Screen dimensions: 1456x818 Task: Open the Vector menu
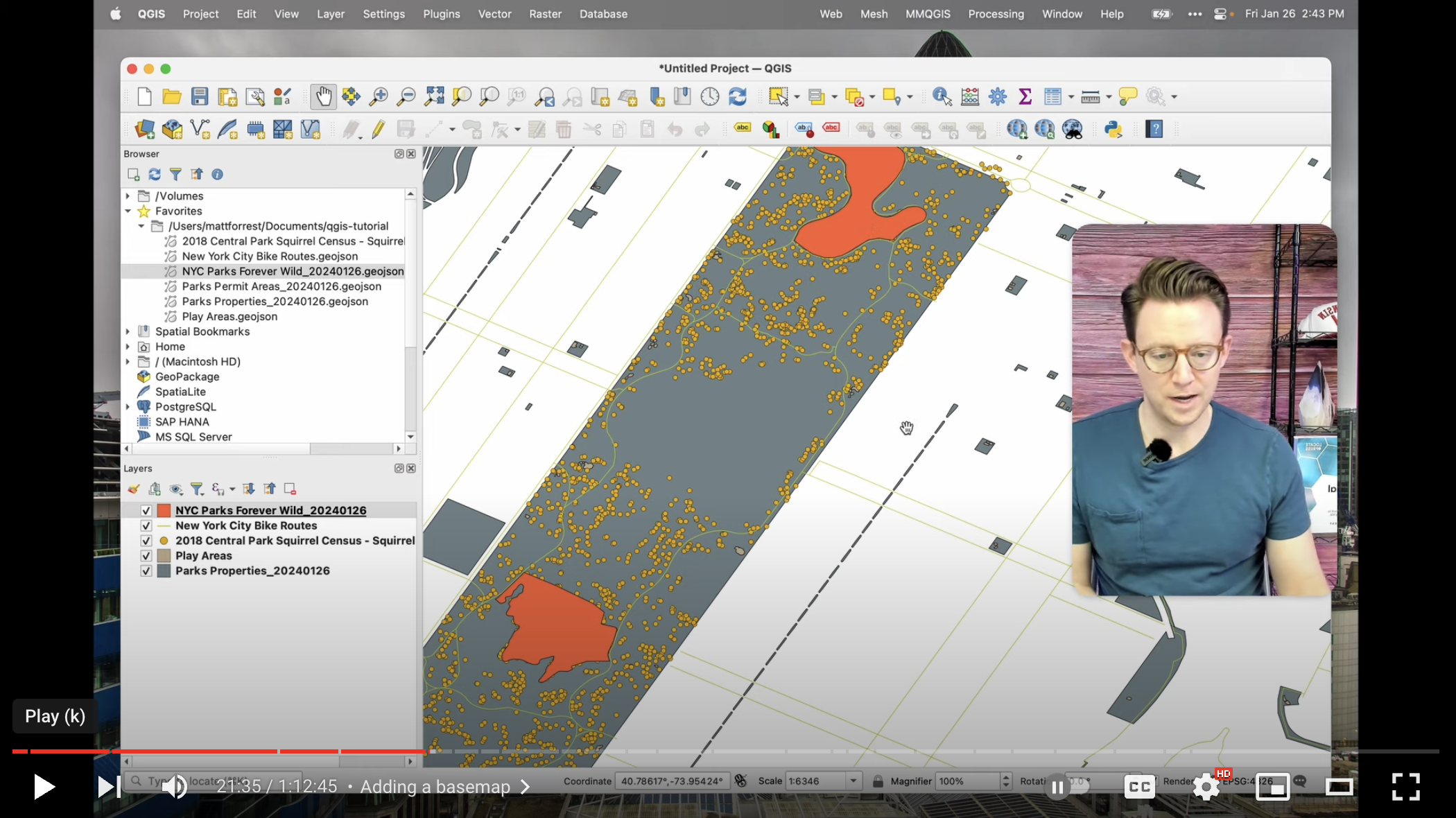pyautogui.click(x=494, y=14)
